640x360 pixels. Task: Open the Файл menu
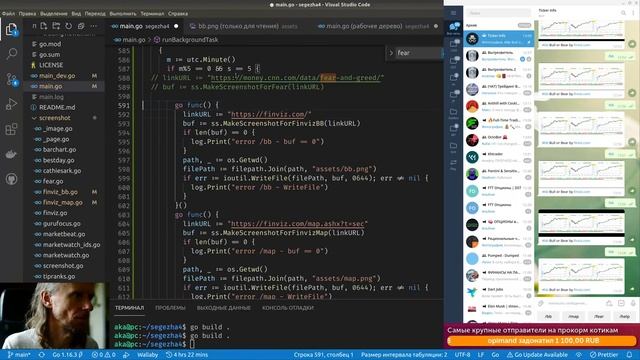tap(9, 13)
